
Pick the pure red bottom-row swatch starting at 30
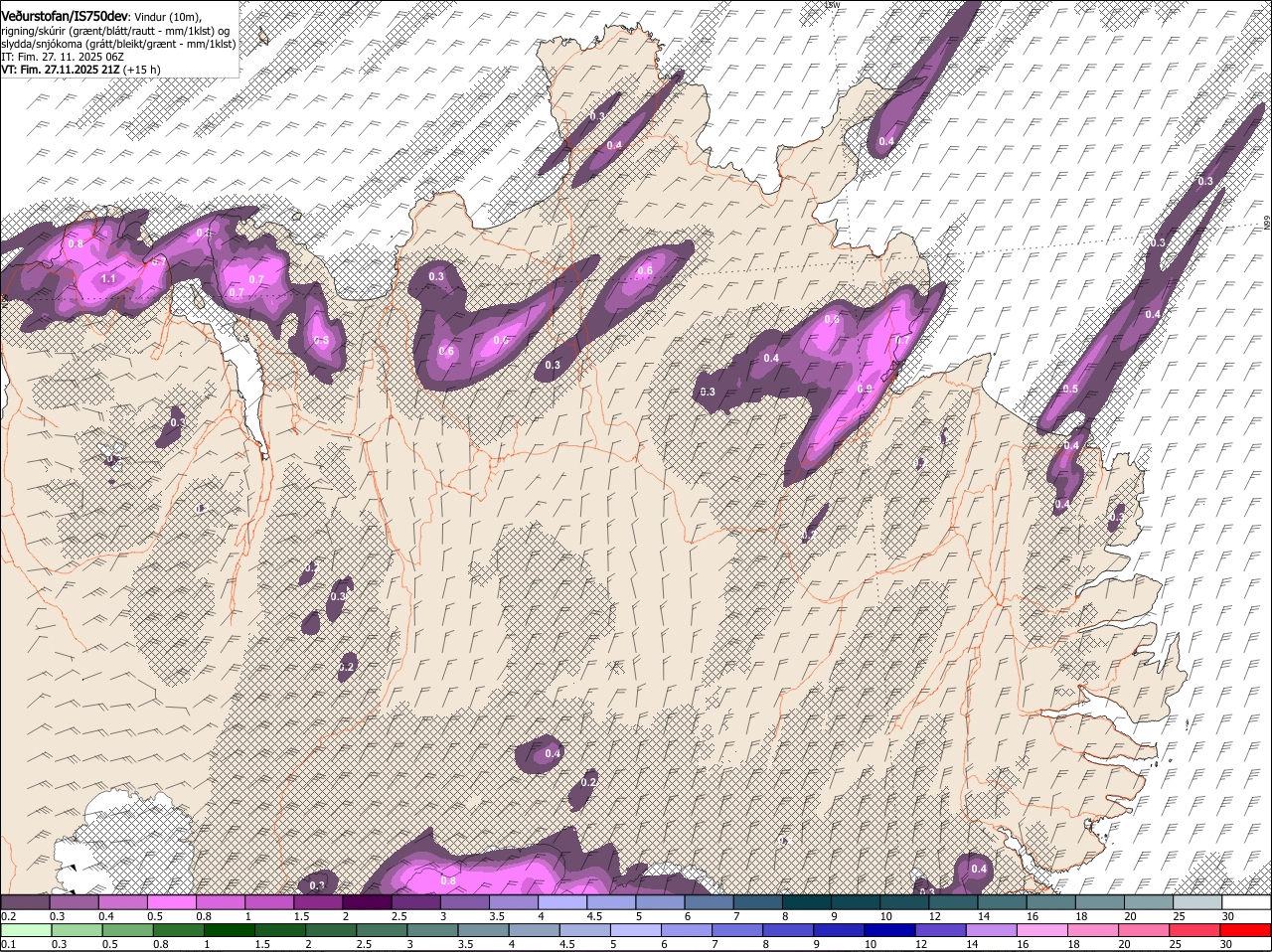tap(1245, 930)
